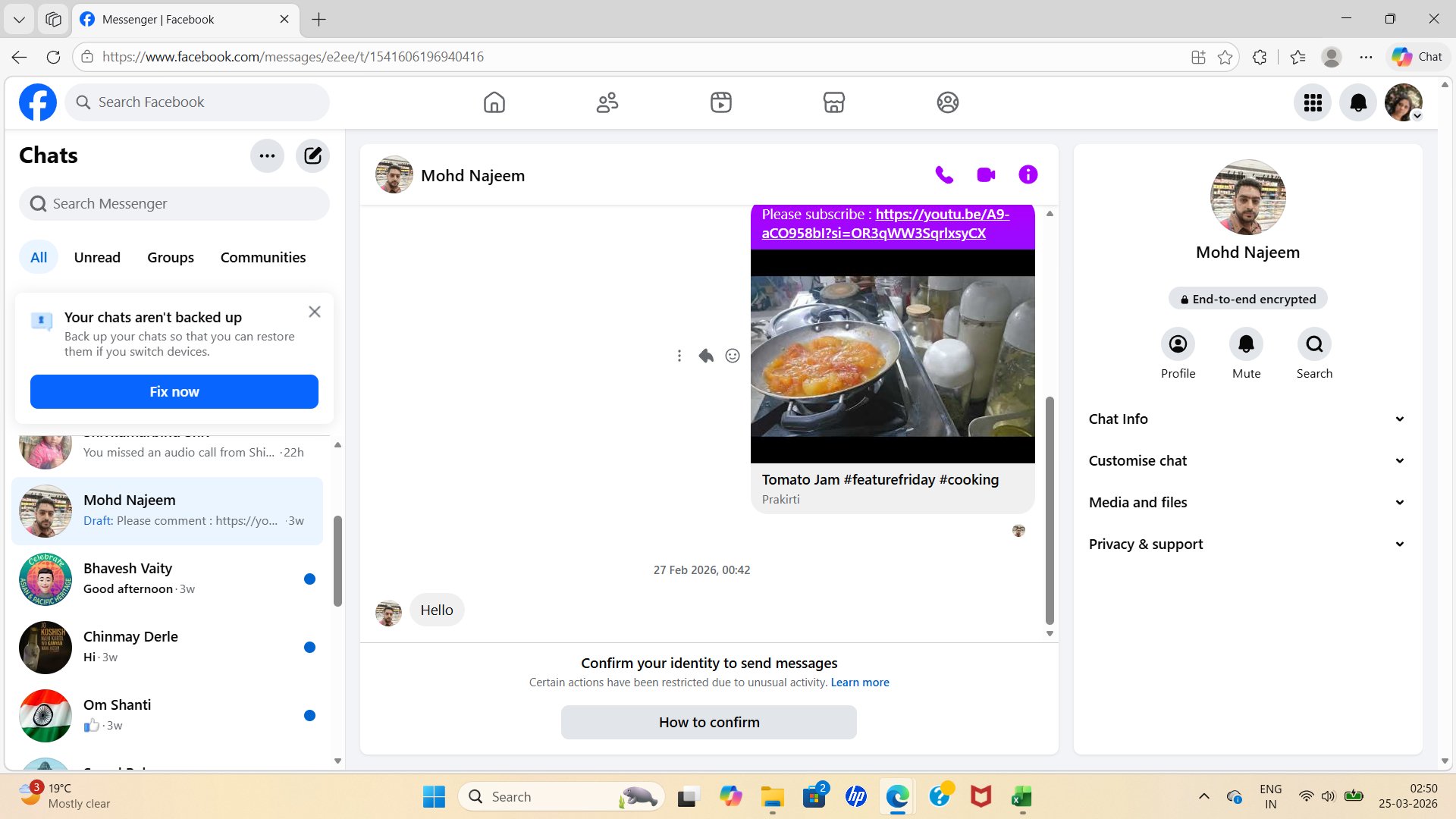This screenshot has width=1456, height=819.
Task: Open the Facebook apps grid menu
Action: tap(1313, 102)
